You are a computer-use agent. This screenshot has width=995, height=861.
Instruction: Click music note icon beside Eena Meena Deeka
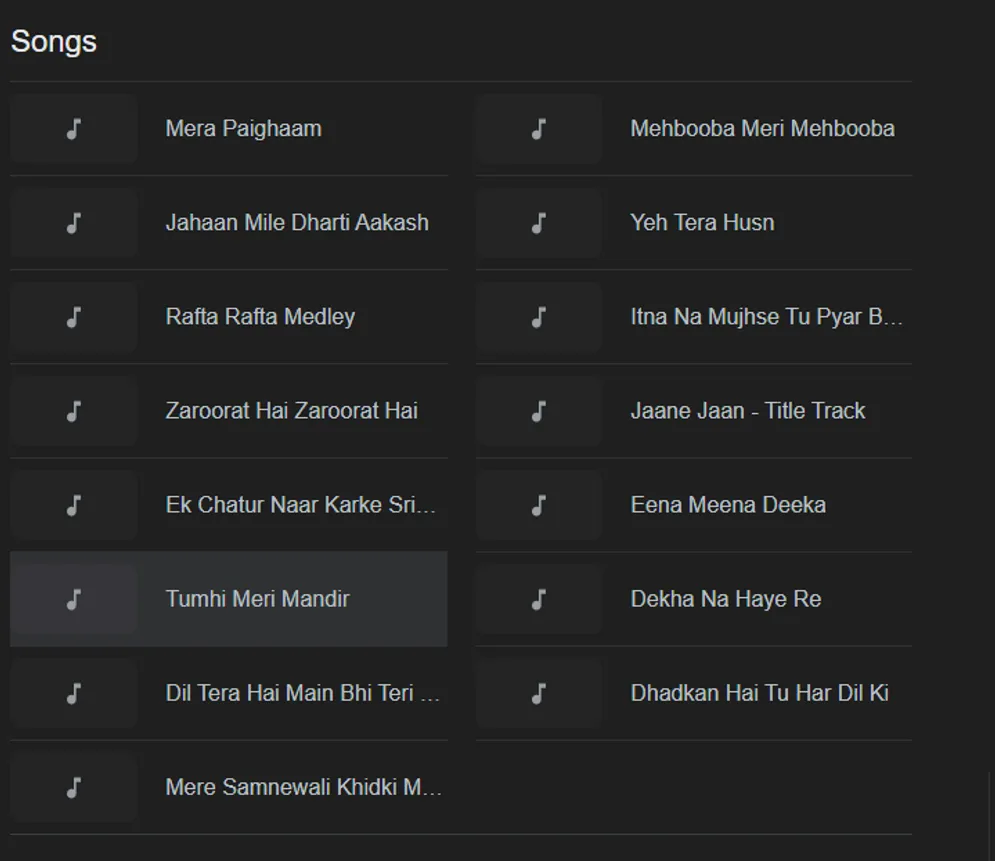click(538, 505)
